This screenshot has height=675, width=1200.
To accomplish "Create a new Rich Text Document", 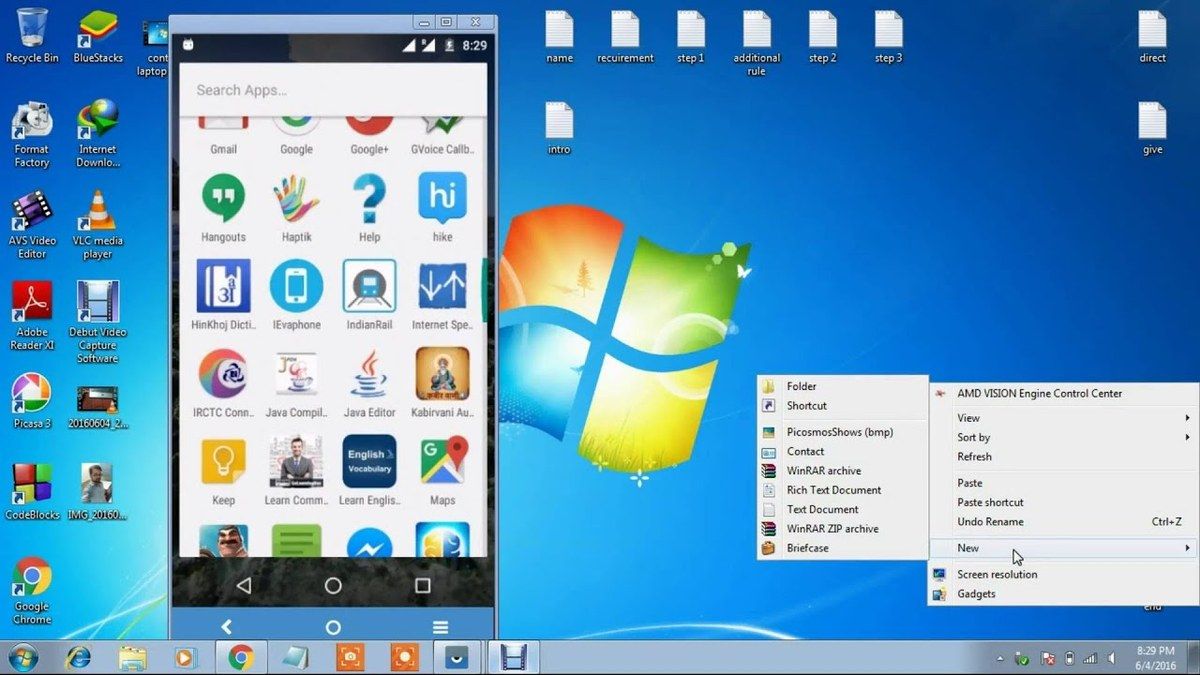I will coord(842,490).
